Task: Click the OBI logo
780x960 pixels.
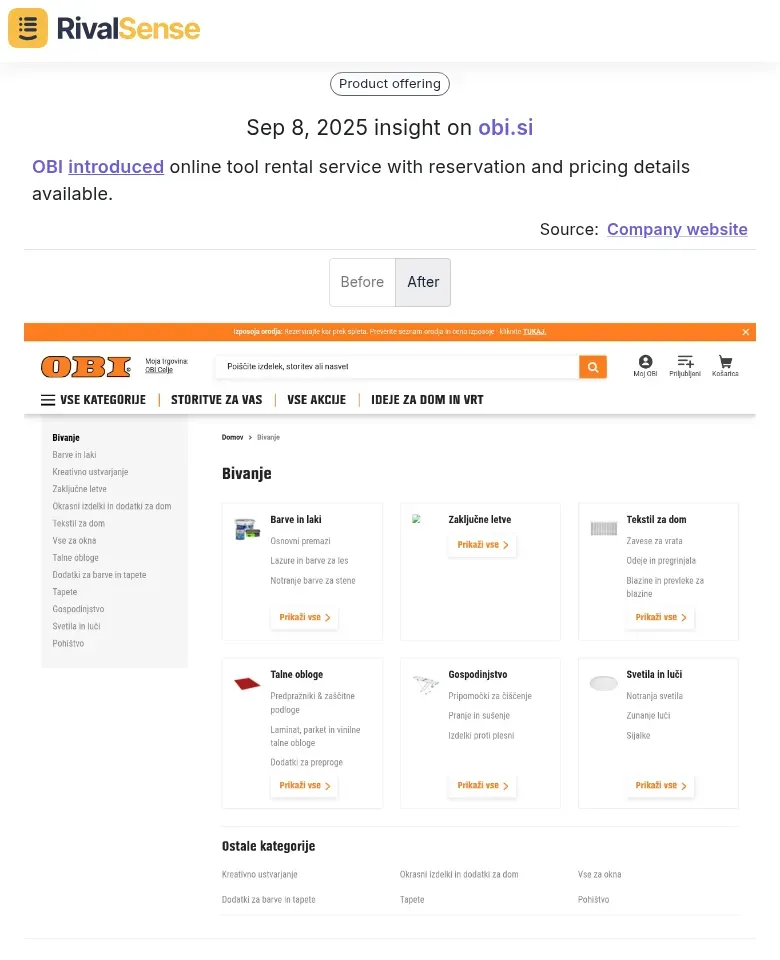Action: coord(86,366)
